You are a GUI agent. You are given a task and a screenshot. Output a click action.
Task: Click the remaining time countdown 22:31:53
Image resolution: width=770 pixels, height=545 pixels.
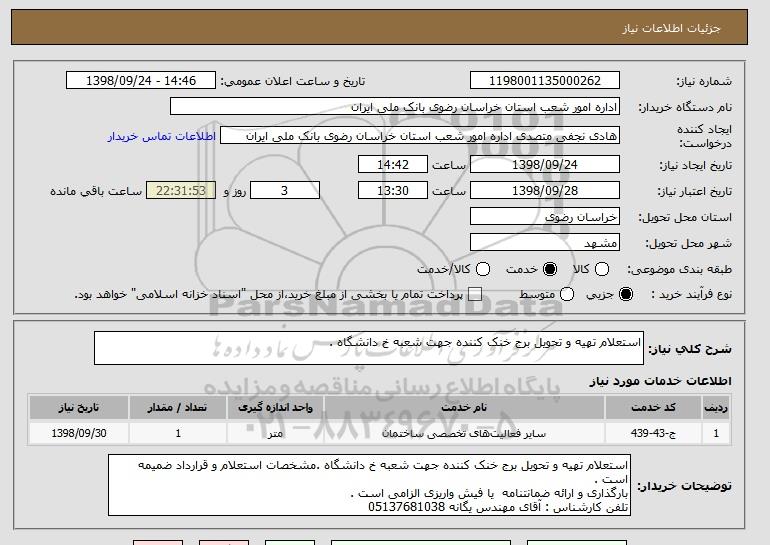tap(181, 191)
